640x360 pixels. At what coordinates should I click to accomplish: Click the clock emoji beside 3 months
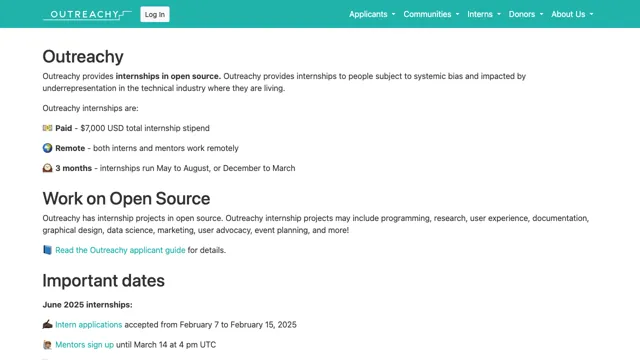pyautogui.click(x=47, y=168)
